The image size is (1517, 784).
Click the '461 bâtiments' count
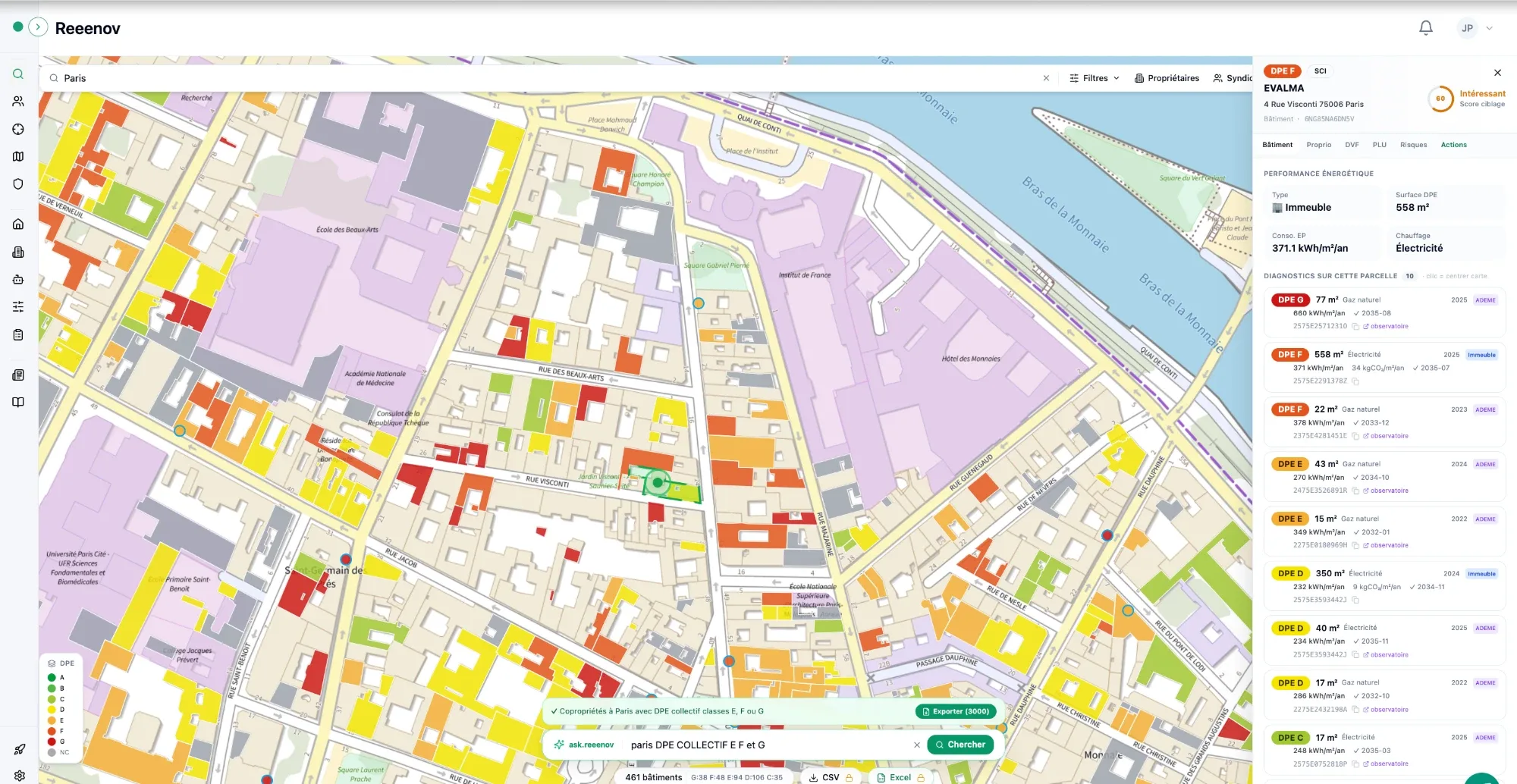653,777
